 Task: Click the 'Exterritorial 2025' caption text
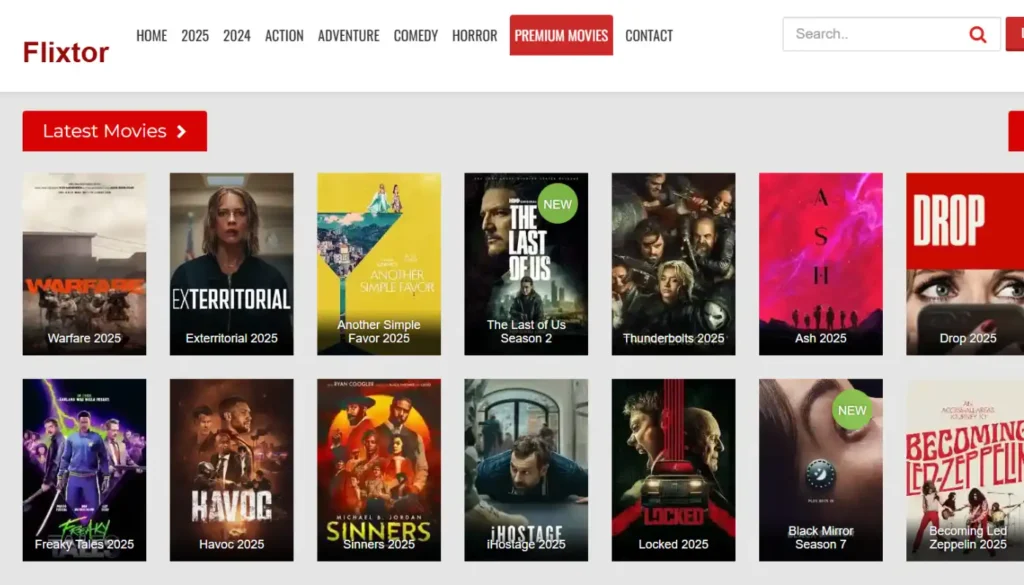click(231, 338)
